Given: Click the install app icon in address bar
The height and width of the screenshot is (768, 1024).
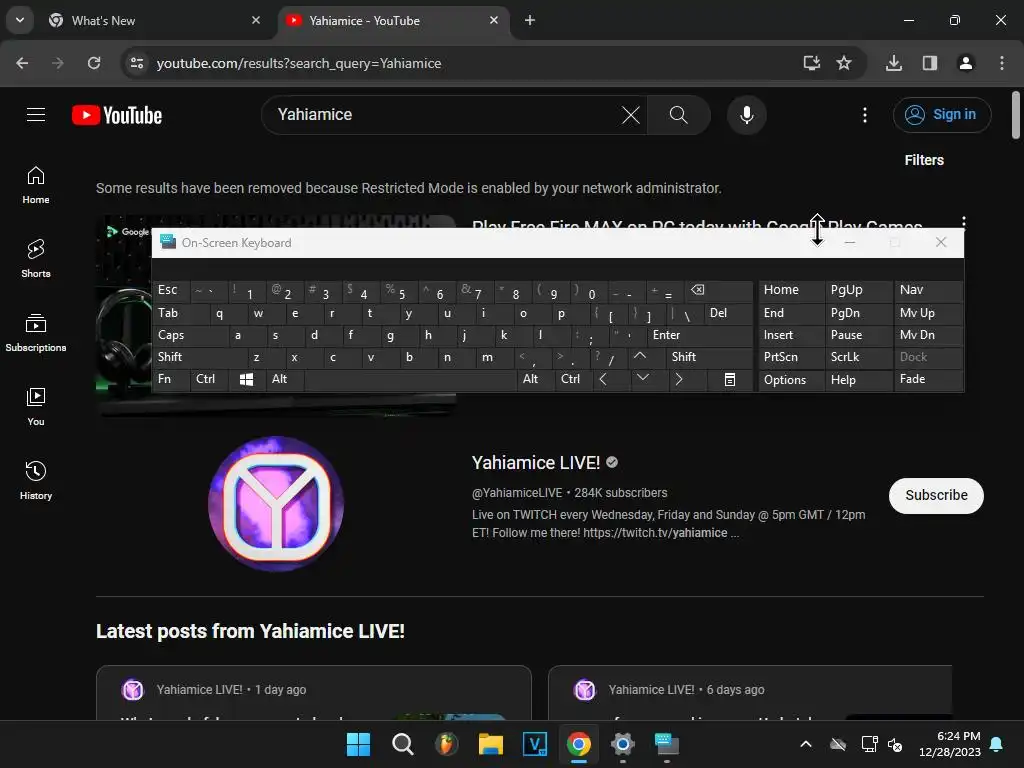Looking at the screenshot, I should click(812, 63).
